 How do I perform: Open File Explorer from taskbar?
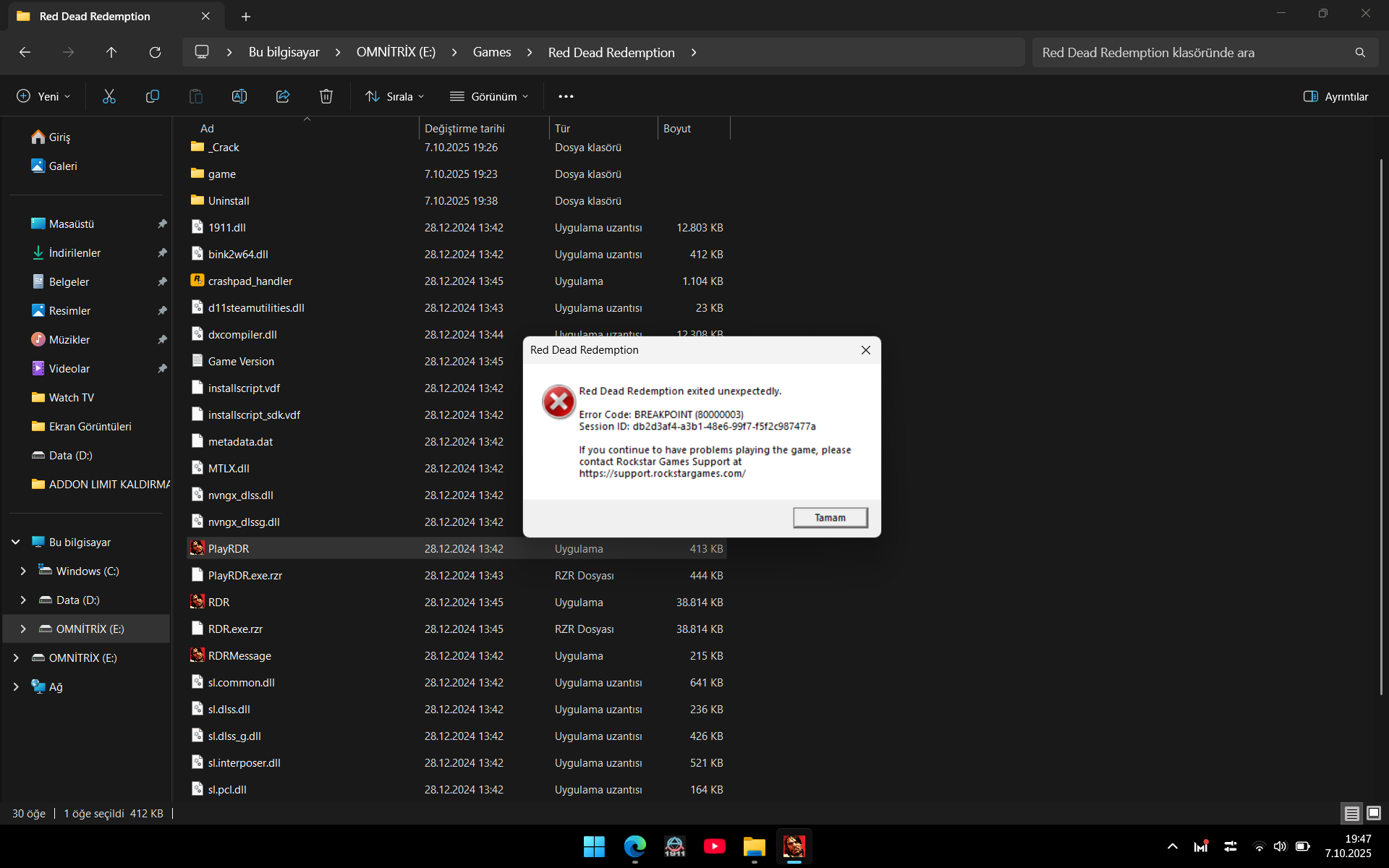point(754,846)
